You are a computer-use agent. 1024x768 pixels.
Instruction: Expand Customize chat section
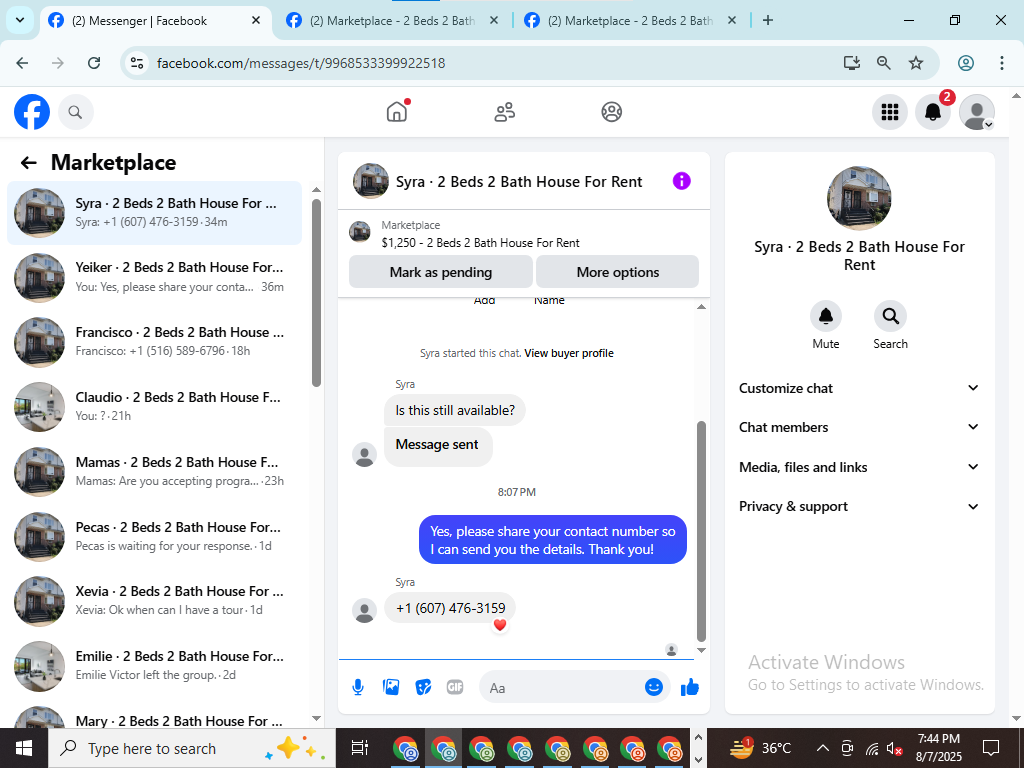point(859,388)
